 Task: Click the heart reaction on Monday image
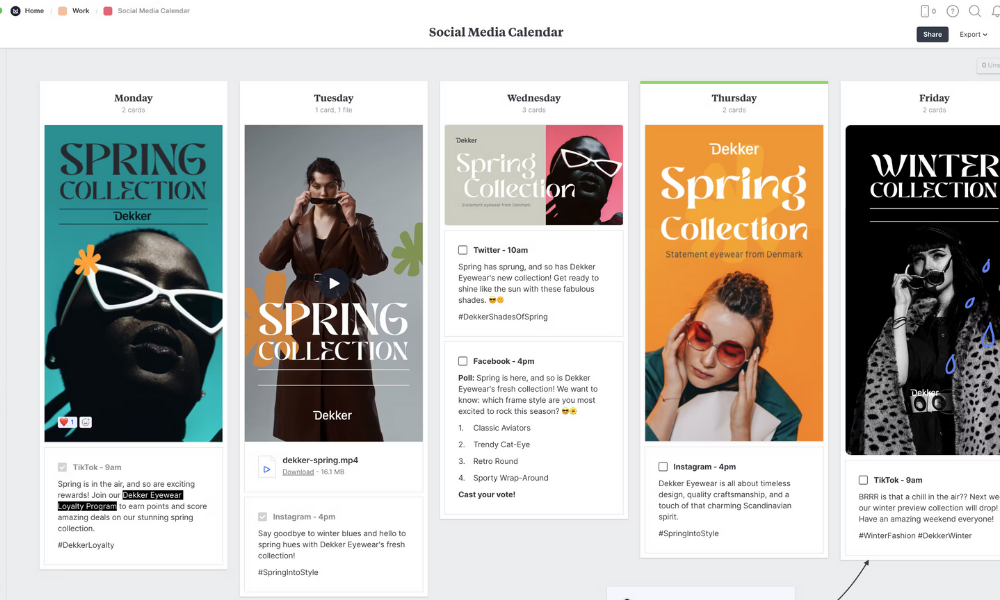click(66, 422)
